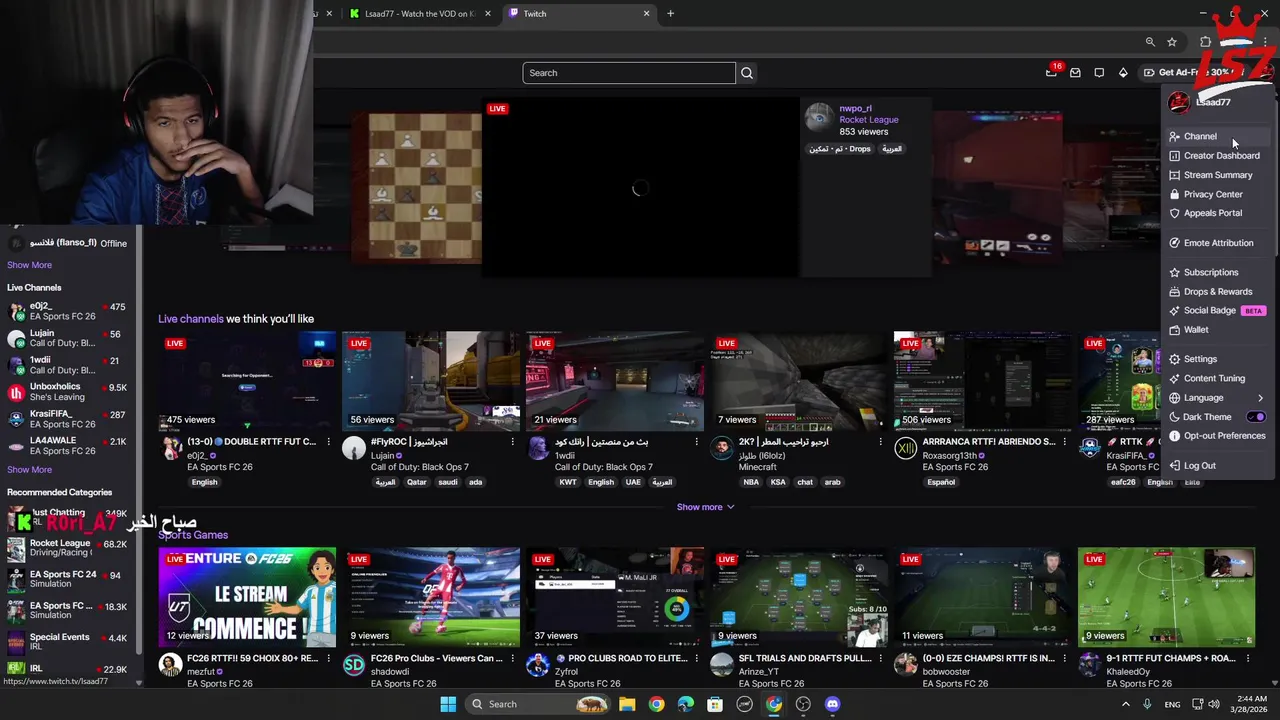Open the Prime loot crown icon with badge 16
This screenshot has height=720, width=1280.
pyautogui.click(x=1052, y=72)
